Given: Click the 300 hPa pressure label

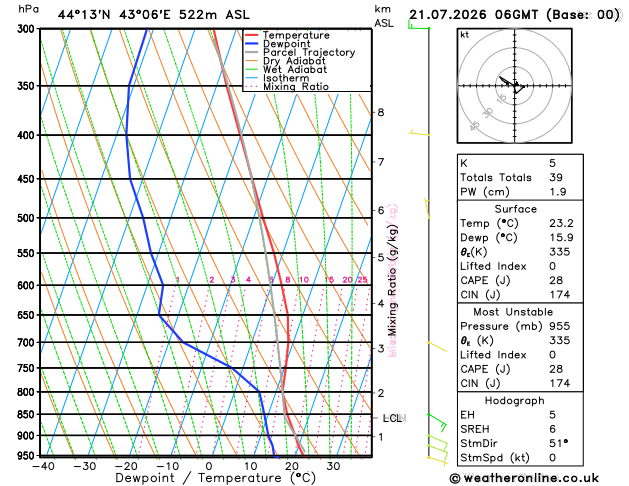Looking at the screenshot, I should (x=28, y=29).
